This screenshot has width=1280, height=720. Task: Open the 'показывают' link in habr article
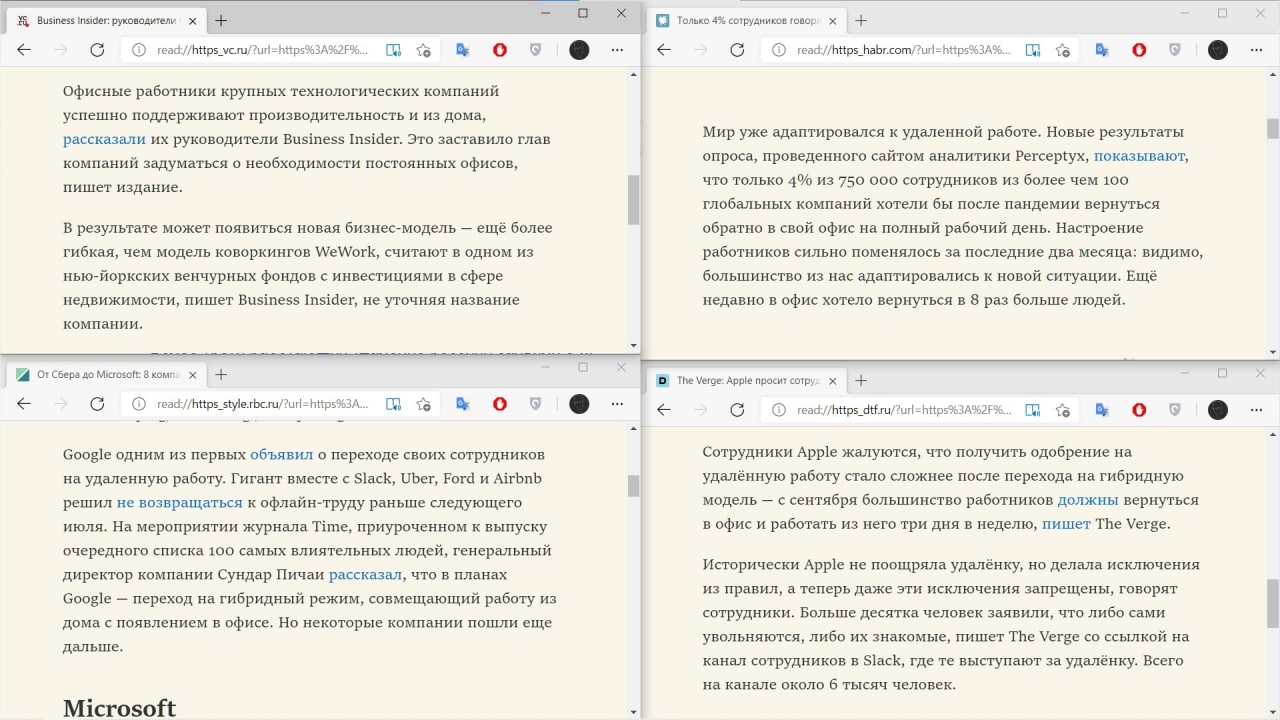1140,156
